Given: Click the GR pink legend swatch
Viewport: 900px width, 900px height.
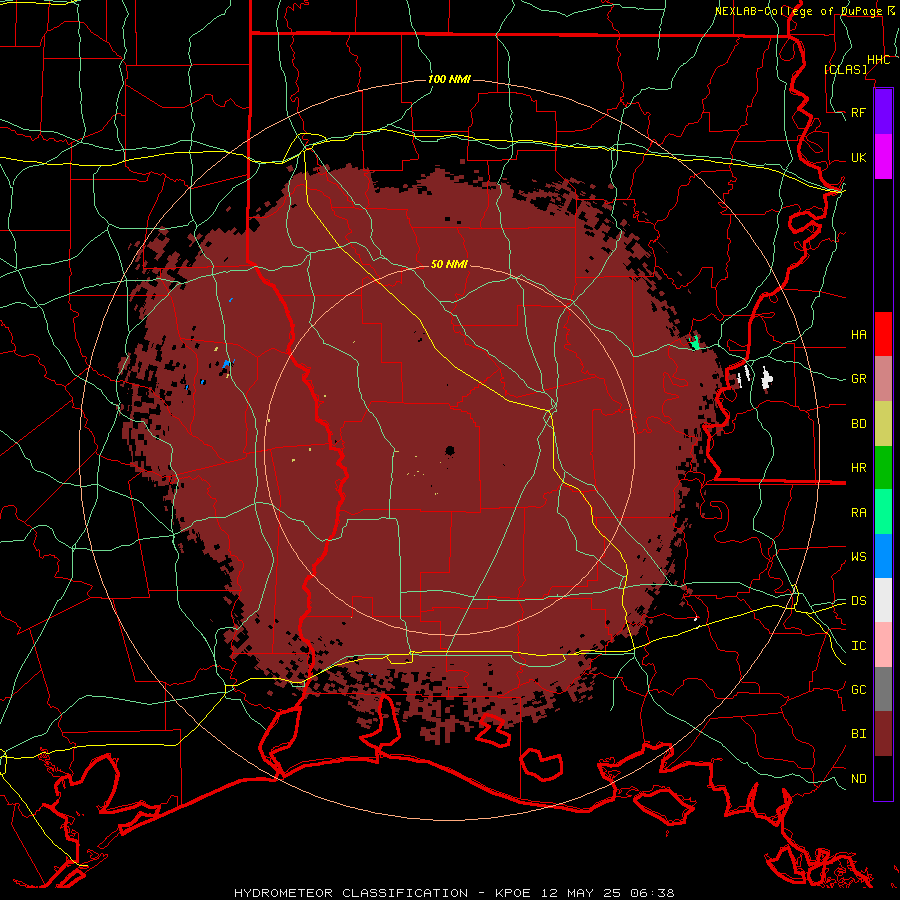Looking at the screenshot, I should pos(883,378).
